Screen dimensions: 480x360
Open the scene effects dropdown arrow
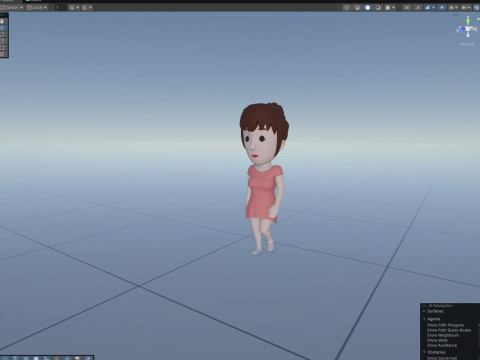(x=434, y=7)
